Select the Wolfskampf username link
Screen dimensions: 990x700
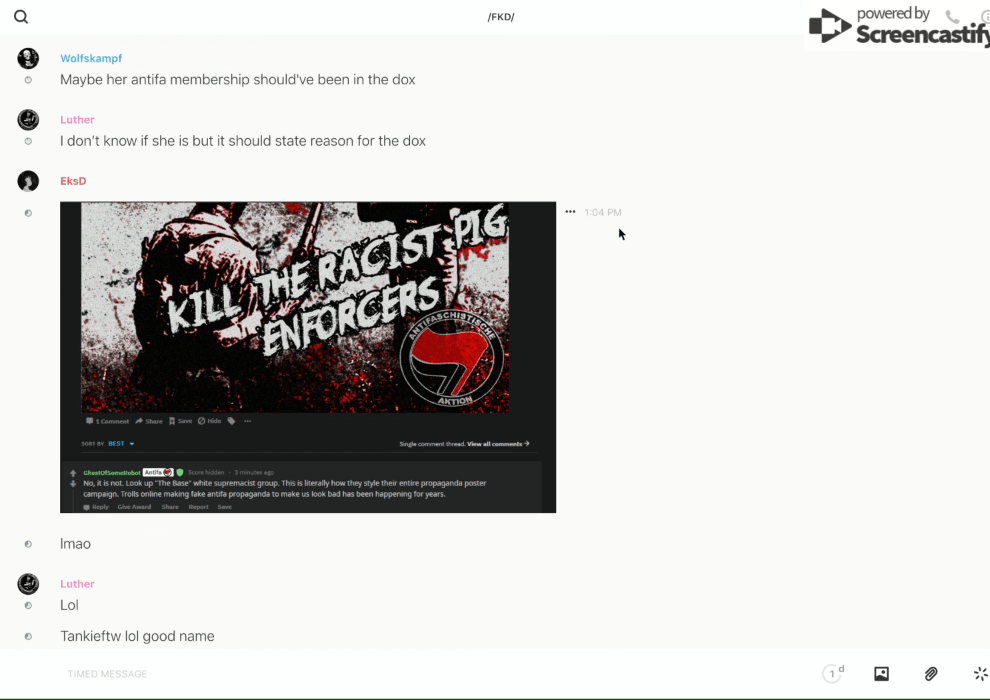pos(91,59)
